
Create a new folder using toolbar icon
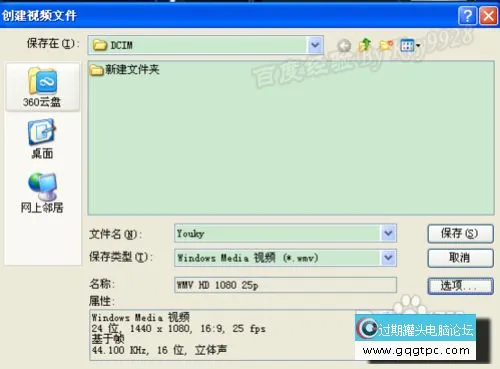(386, 45)
